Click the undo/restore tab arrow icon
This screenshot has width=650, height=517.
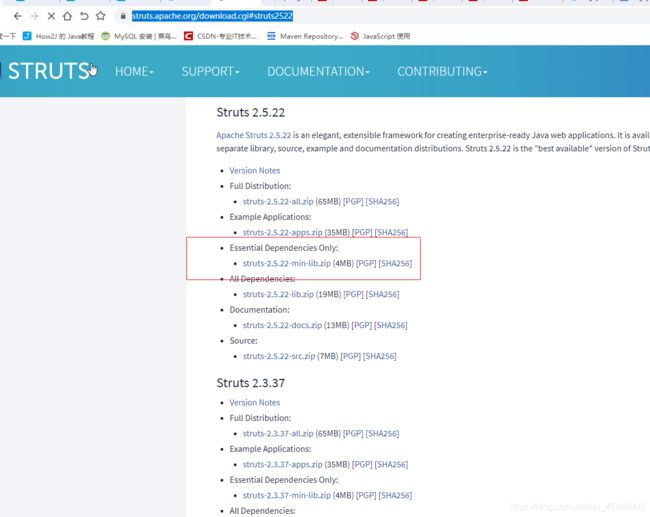[84, 16]
